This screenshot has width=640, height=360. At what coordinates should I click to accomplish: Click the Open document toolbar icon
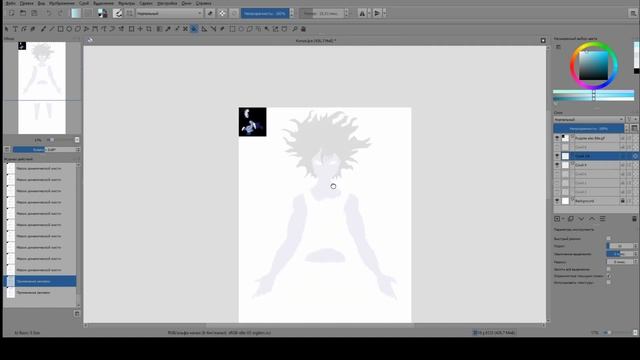23,13
